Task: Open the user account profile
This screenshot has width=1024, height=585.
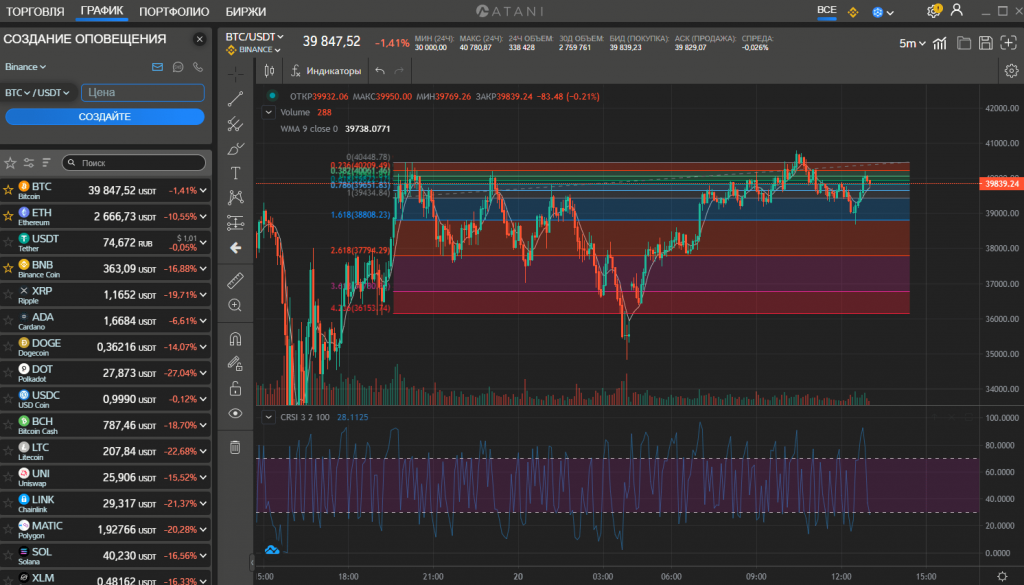Action: click(x=957, y=10)
